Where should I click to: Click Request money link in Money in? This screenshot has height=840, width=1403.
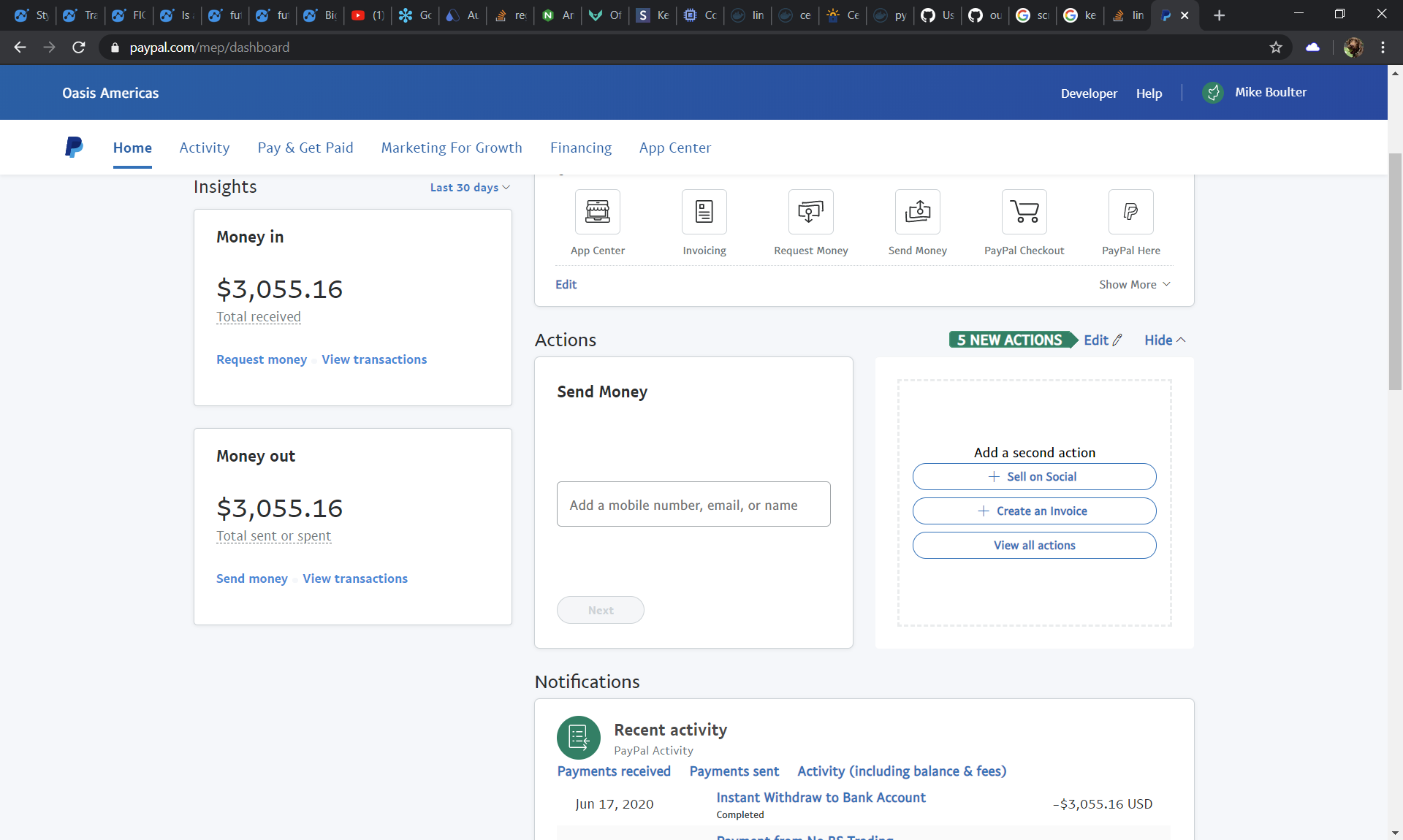pos(262,359)
